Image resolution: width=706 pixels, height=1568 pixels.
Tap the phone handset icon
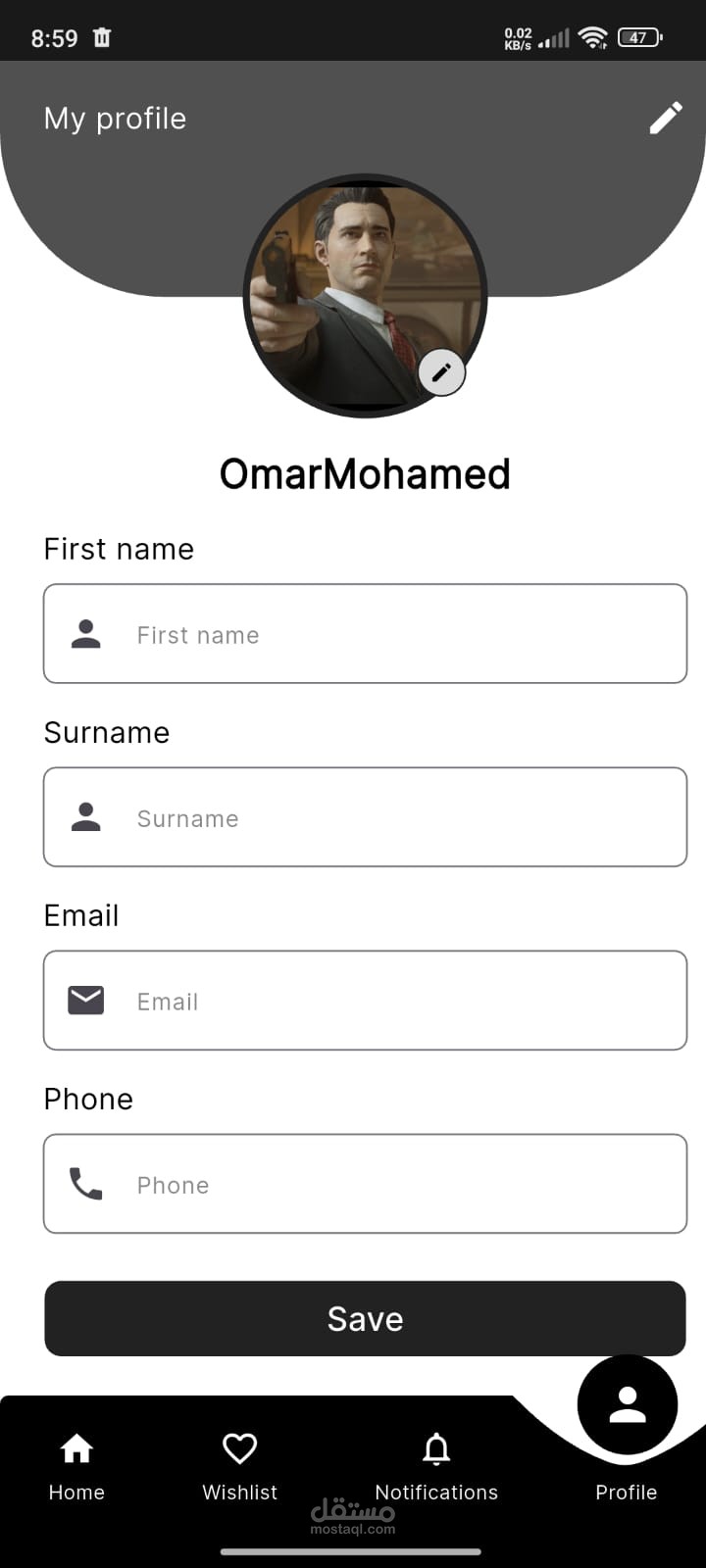[x=86, y=1184]
